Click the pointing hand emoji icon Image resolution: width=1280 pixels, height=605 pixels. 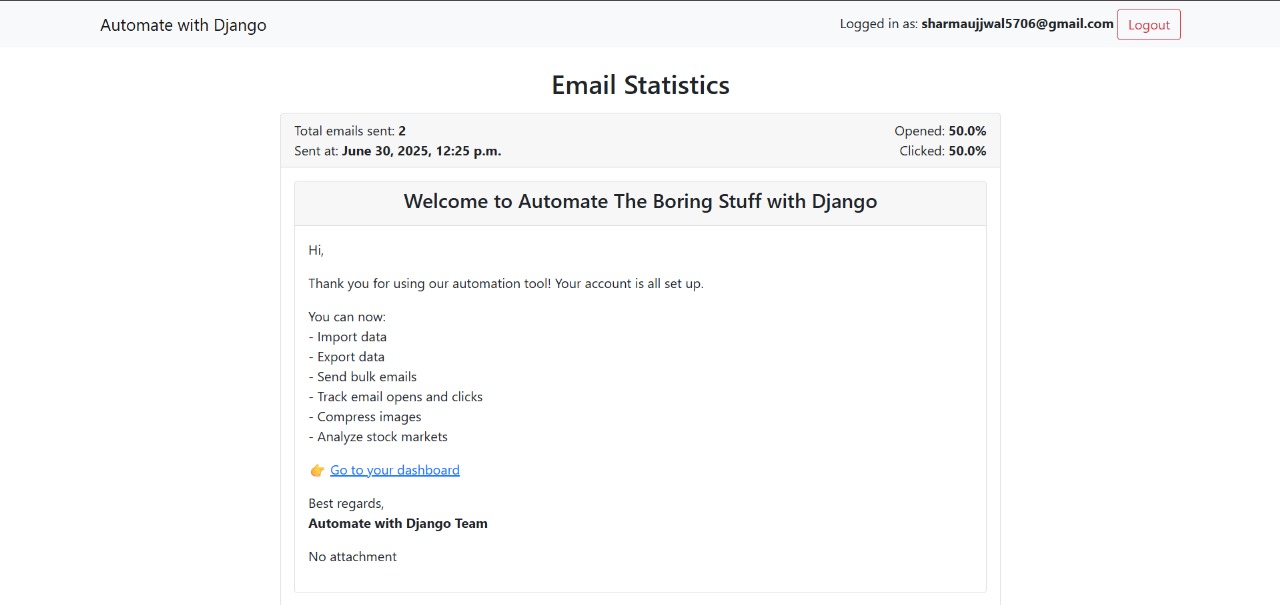click(317, 470)
